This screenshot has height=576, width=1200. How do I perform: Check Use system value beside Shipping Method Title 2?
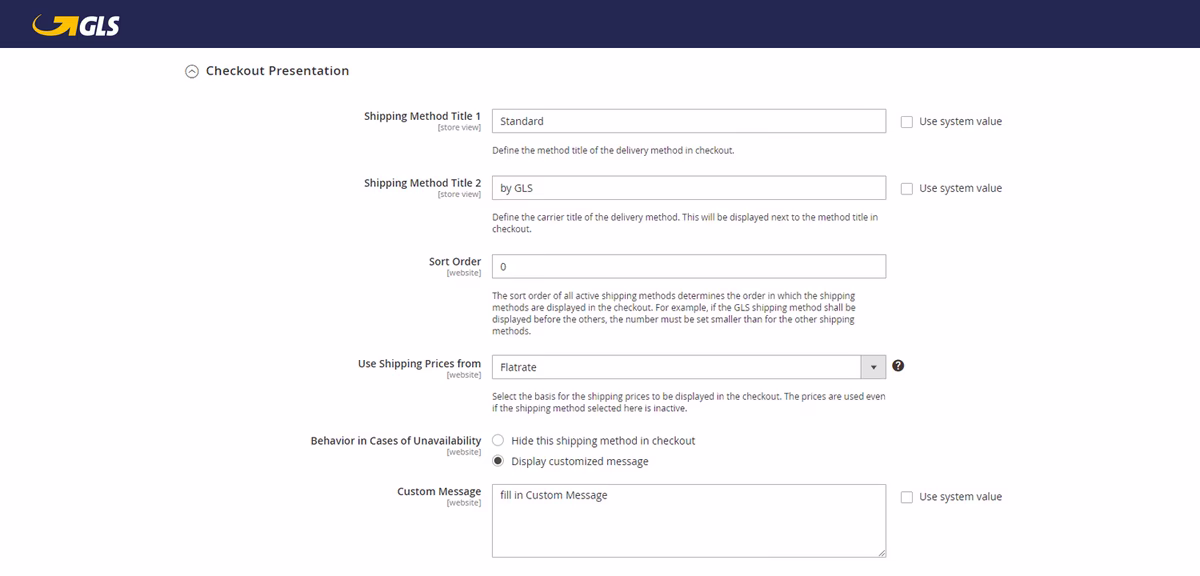tap(906, 188)
